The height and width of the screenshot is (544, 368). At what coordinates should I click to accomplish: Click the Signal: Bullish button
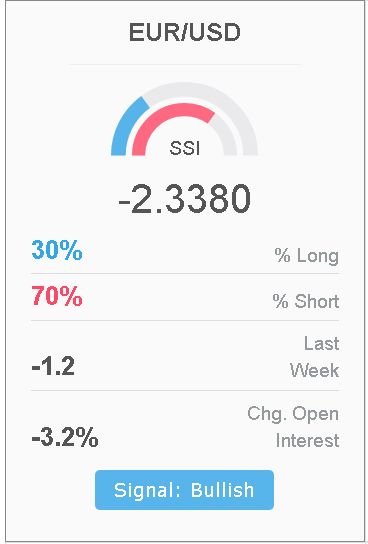(x=184, y=490)
